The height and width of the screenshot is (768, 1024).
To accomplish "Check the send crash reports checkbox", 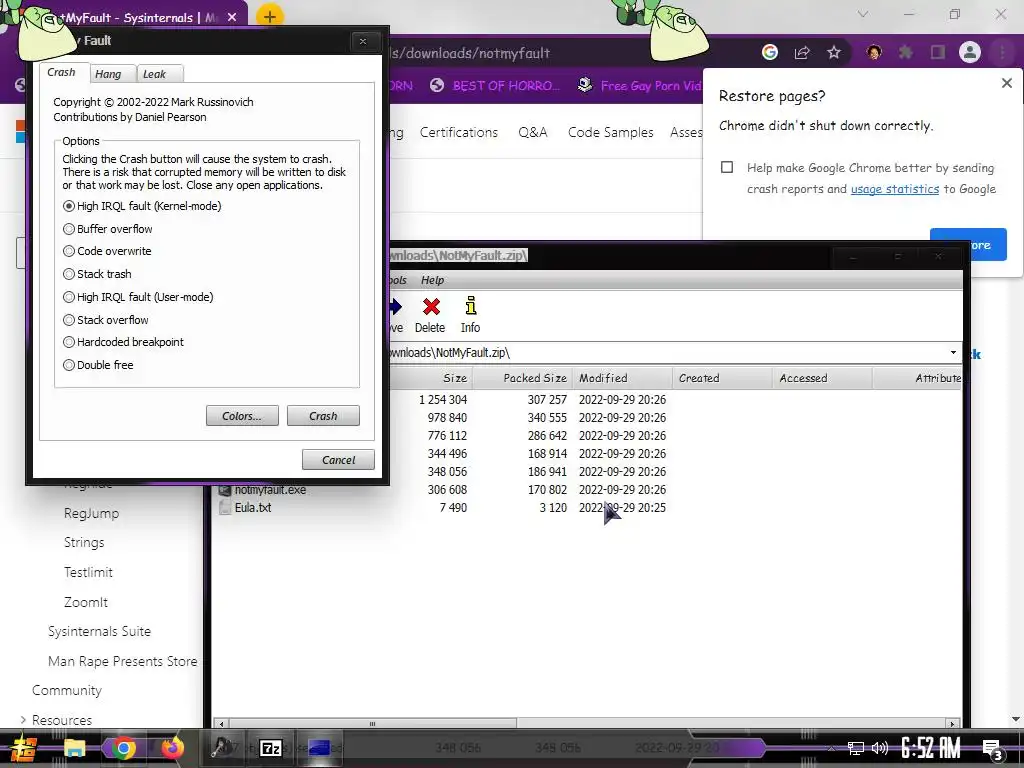I will 727,167.
